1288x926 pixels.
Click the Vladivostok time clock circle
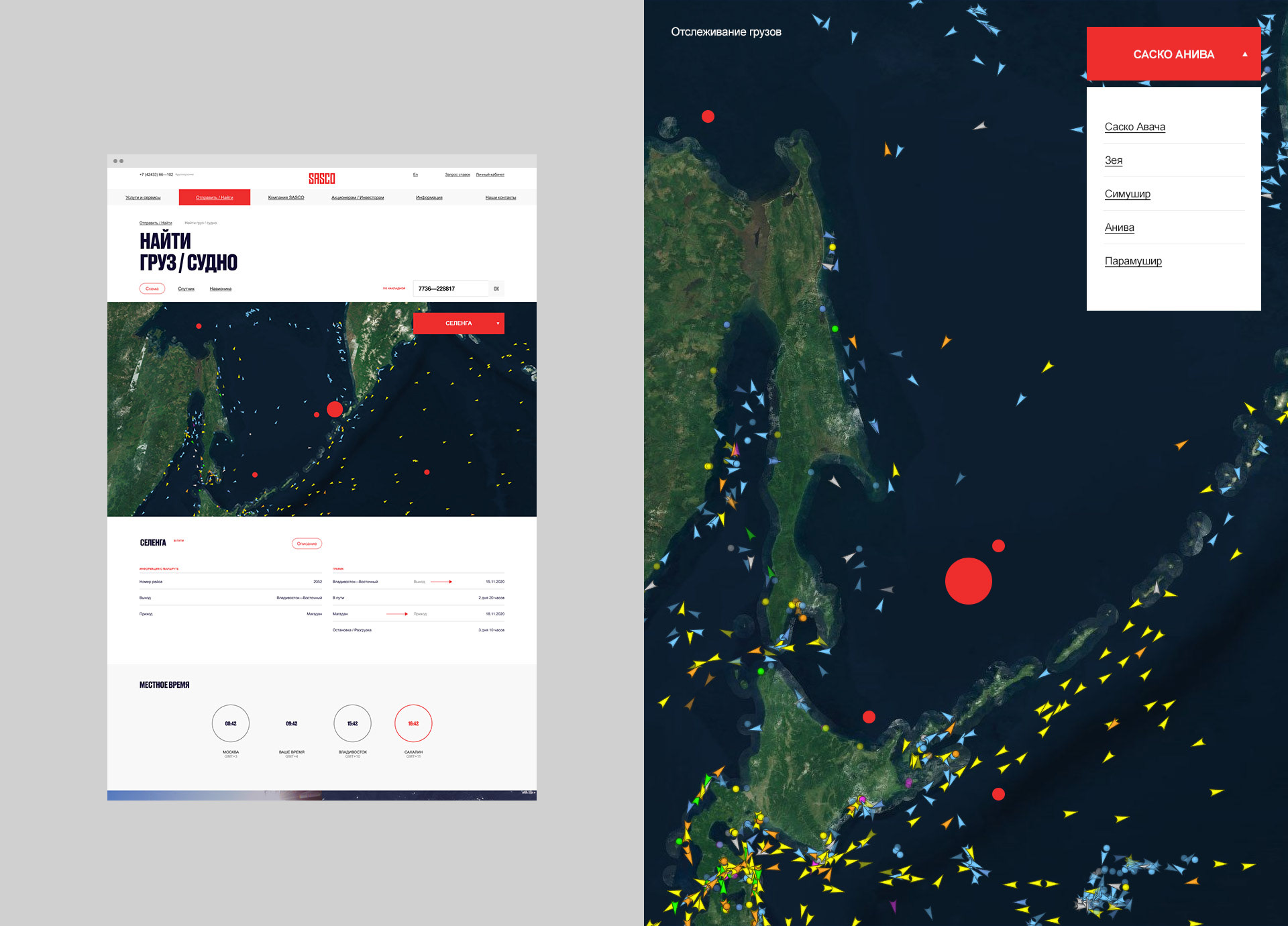click(x=352, y=723)
